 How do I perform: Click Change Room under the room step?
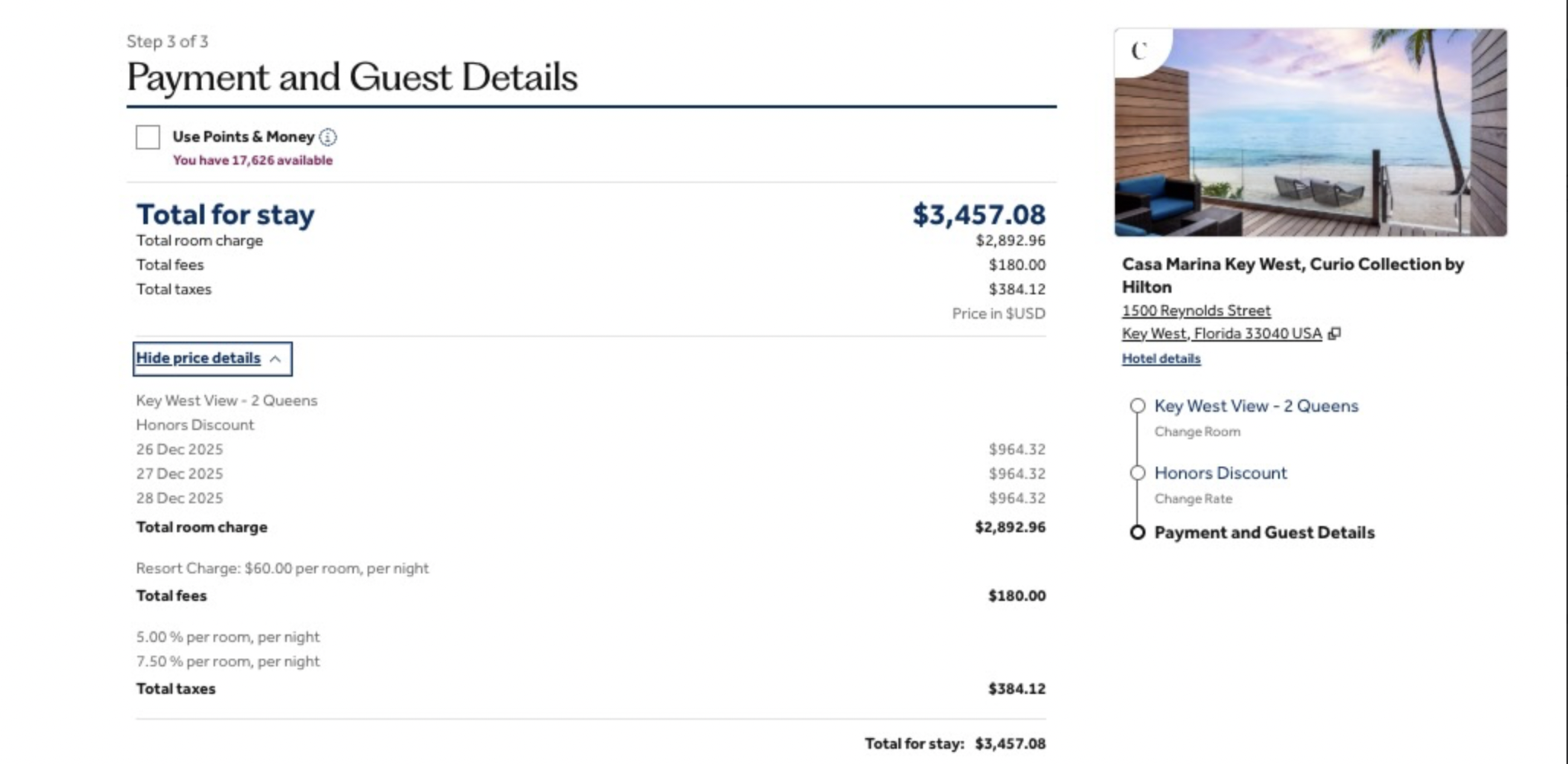[1197, 432]
